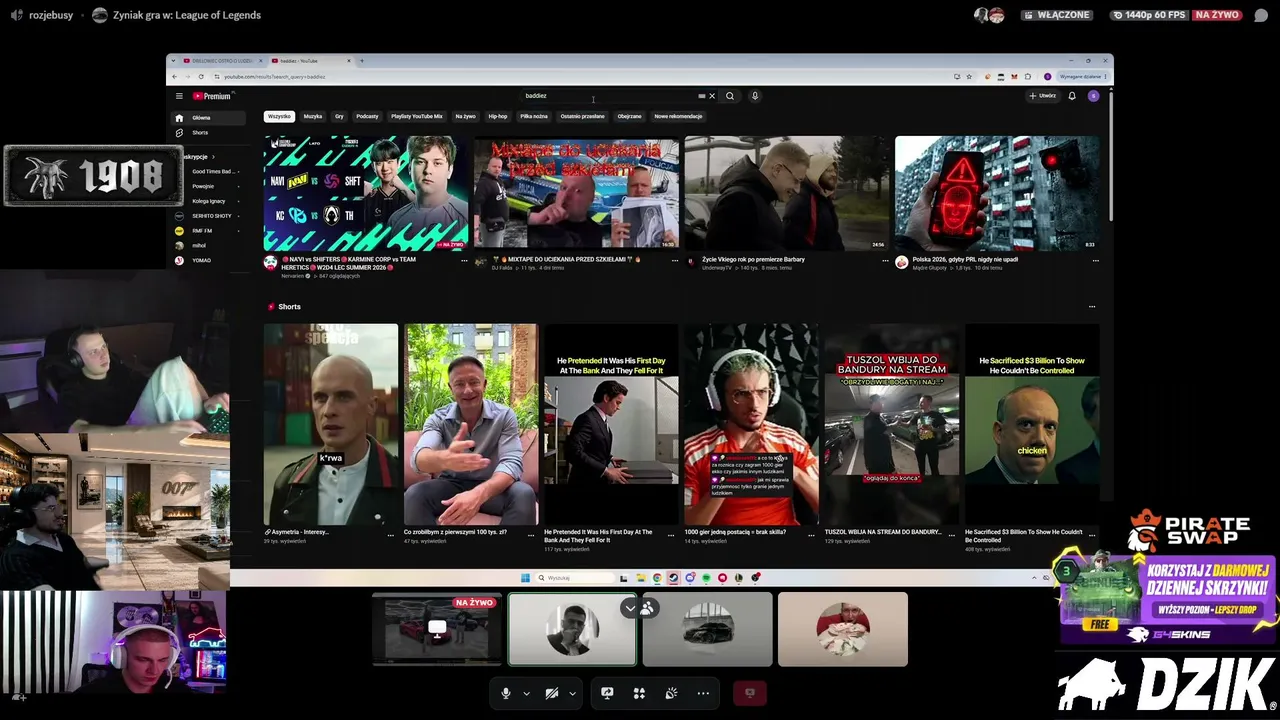The image size is (1280, 720).
Task: Select the Muzyka filter chip
Action: [313, 116]
